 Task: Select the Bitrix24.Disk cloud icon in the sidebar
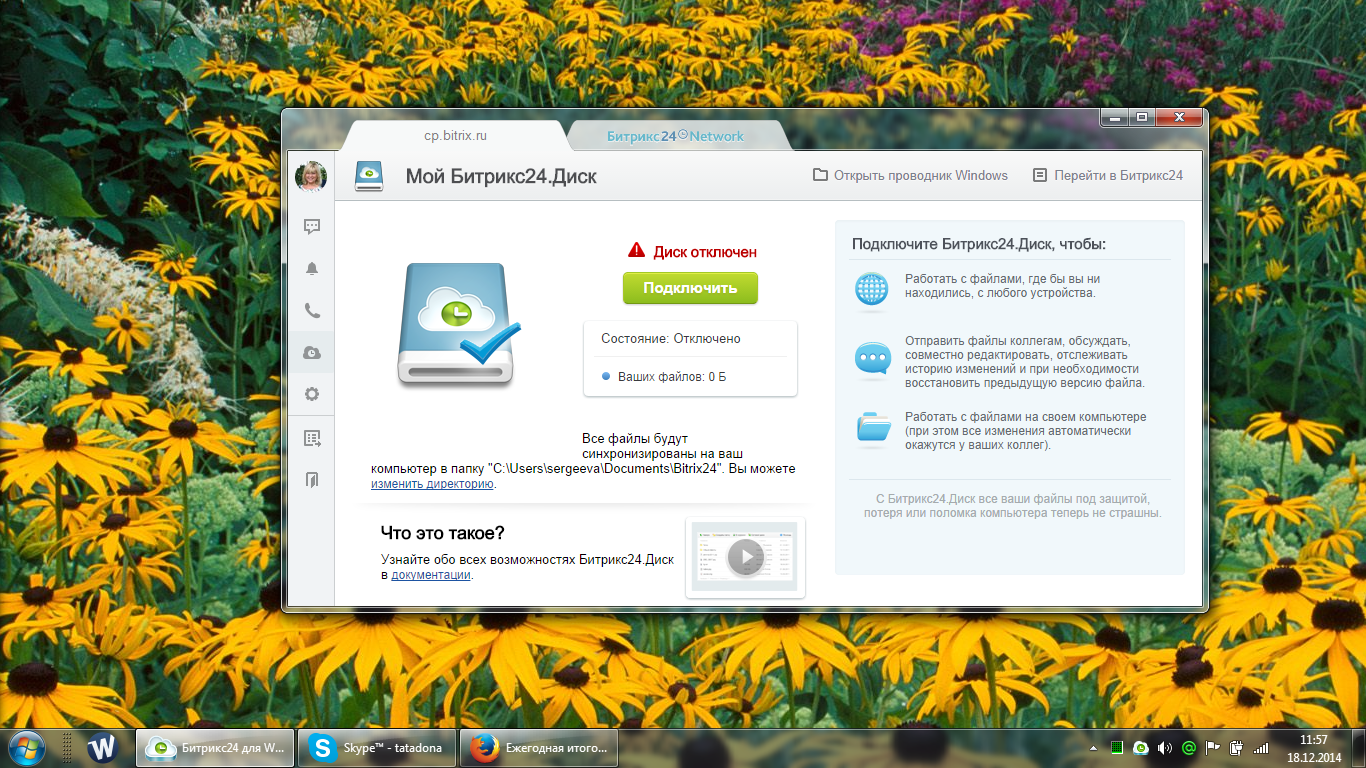[x=312, y=352]
